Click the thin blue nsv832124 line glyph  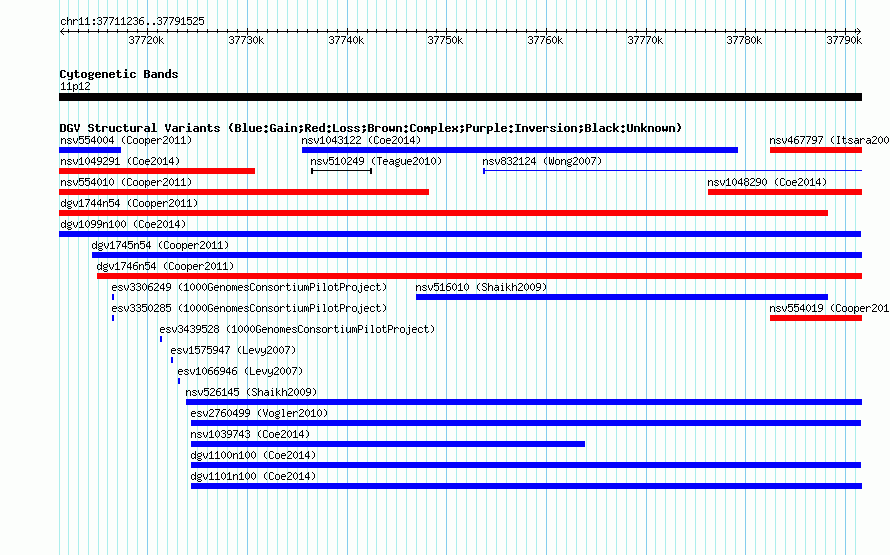673,171
